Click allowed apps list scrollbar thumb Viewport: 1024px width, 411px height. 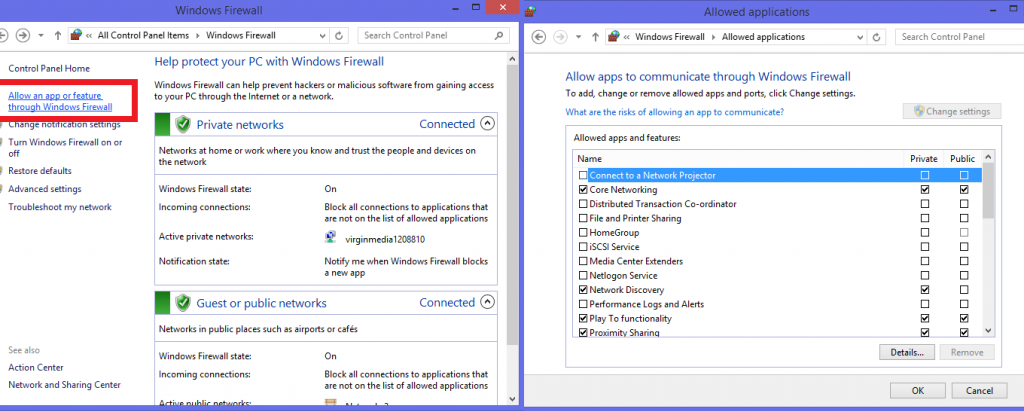(988, 190)
